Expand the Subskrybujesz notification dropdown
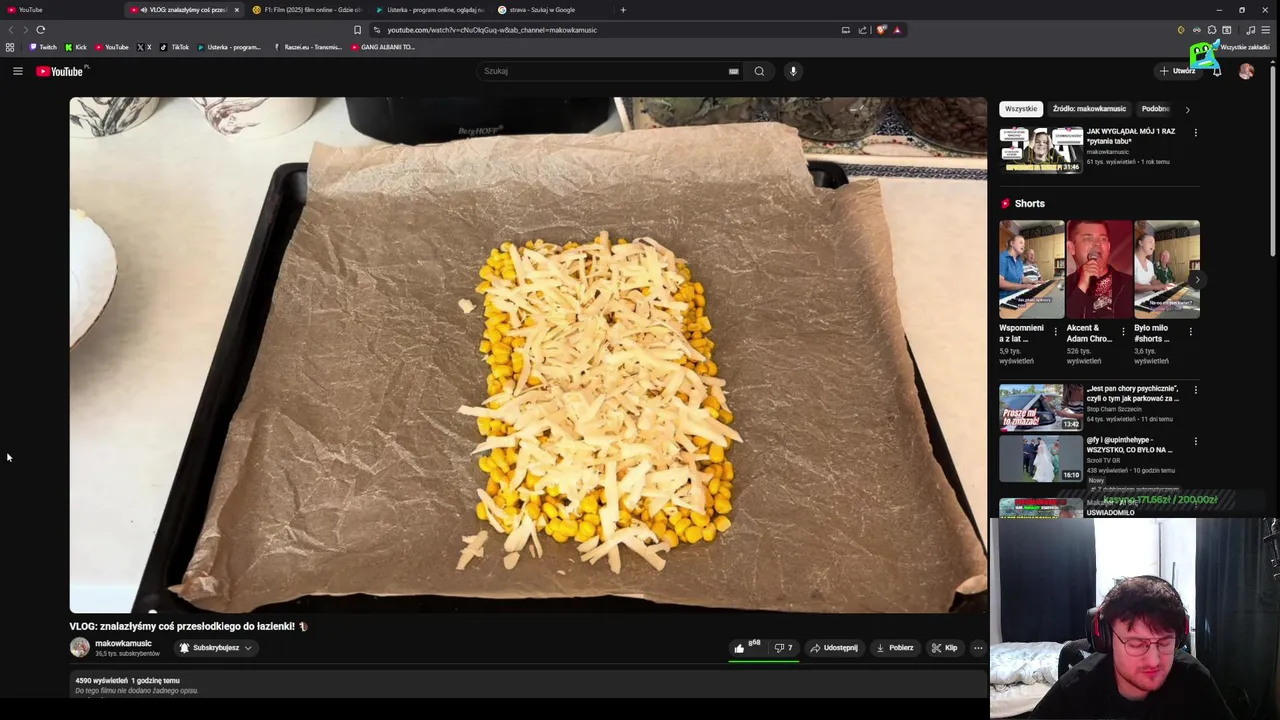This screenshot has height=720, width=1280. [x=215, y=648]
